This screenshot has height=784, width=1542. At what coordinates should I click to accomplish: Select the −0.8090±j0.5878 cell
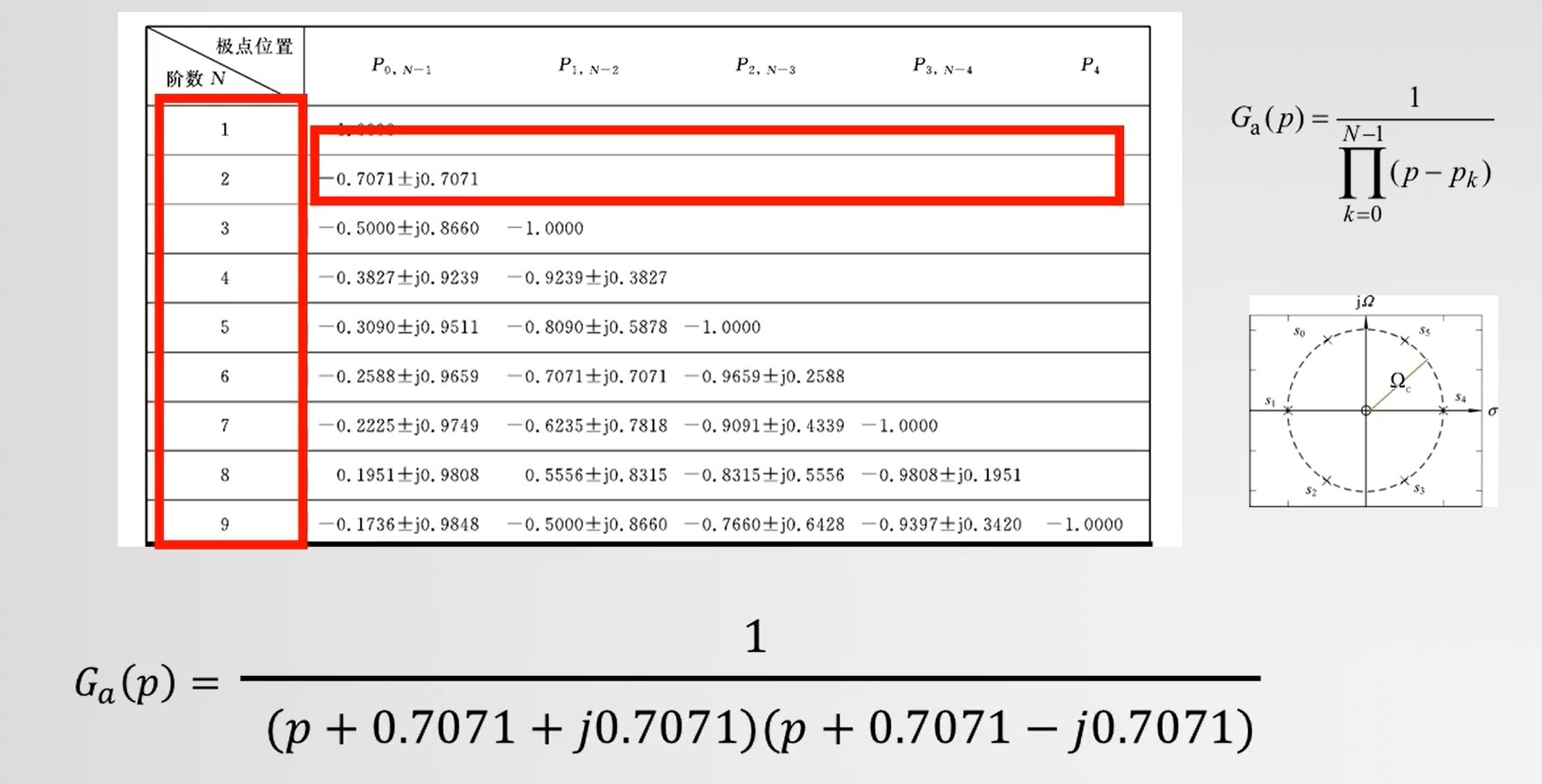tap(587, 327)
